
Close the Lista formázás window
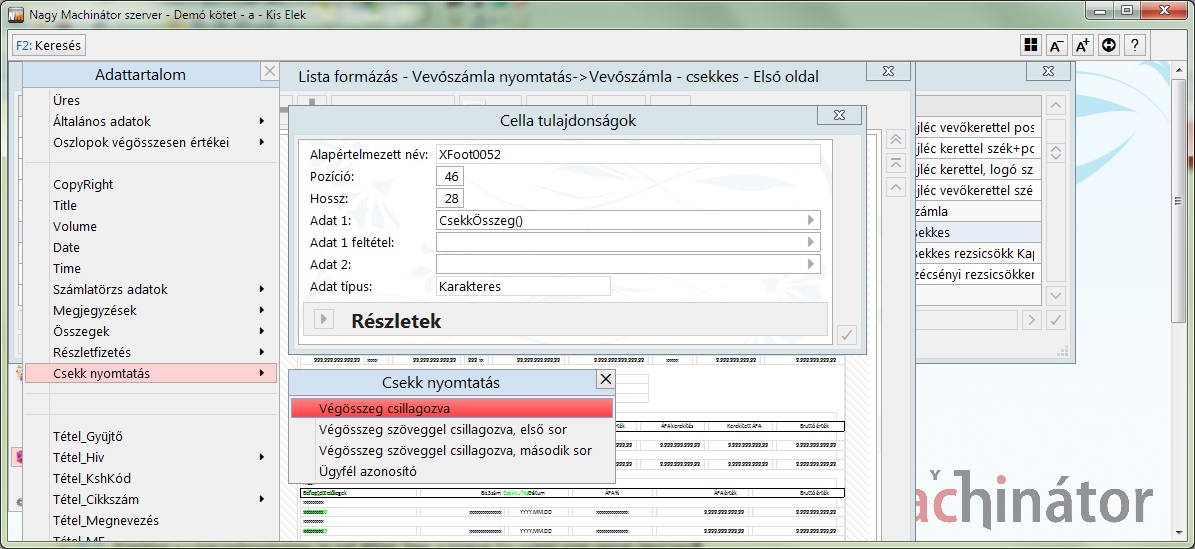tap(889, 71)
